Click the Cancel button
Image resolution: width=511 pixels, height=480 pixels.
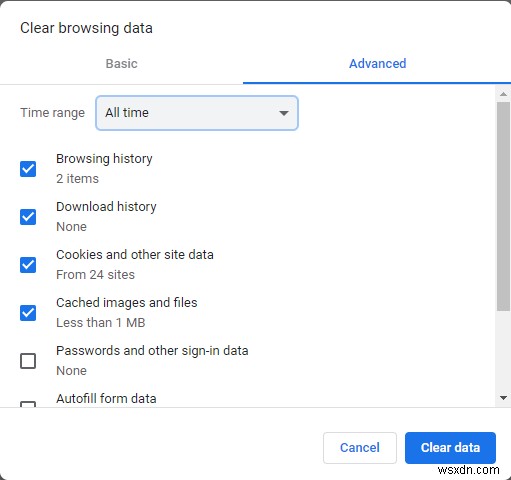(x=360, y=448)
